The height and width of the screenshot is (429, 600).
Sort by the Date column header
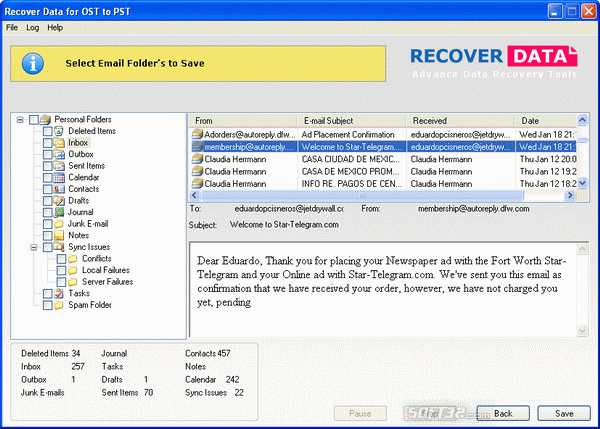[x=546, y=121]
